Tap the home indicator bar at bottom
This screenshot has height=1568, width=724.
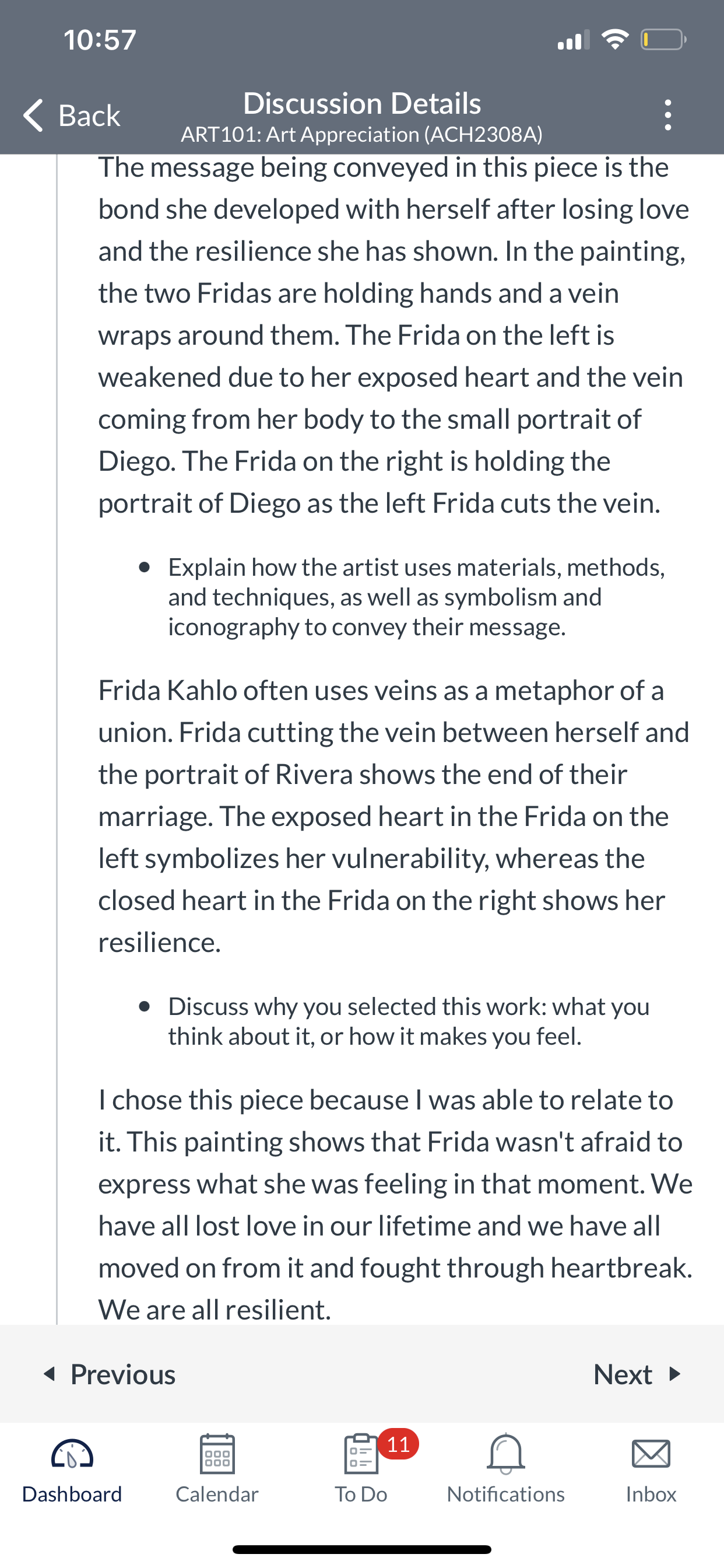pos(362,1549)
